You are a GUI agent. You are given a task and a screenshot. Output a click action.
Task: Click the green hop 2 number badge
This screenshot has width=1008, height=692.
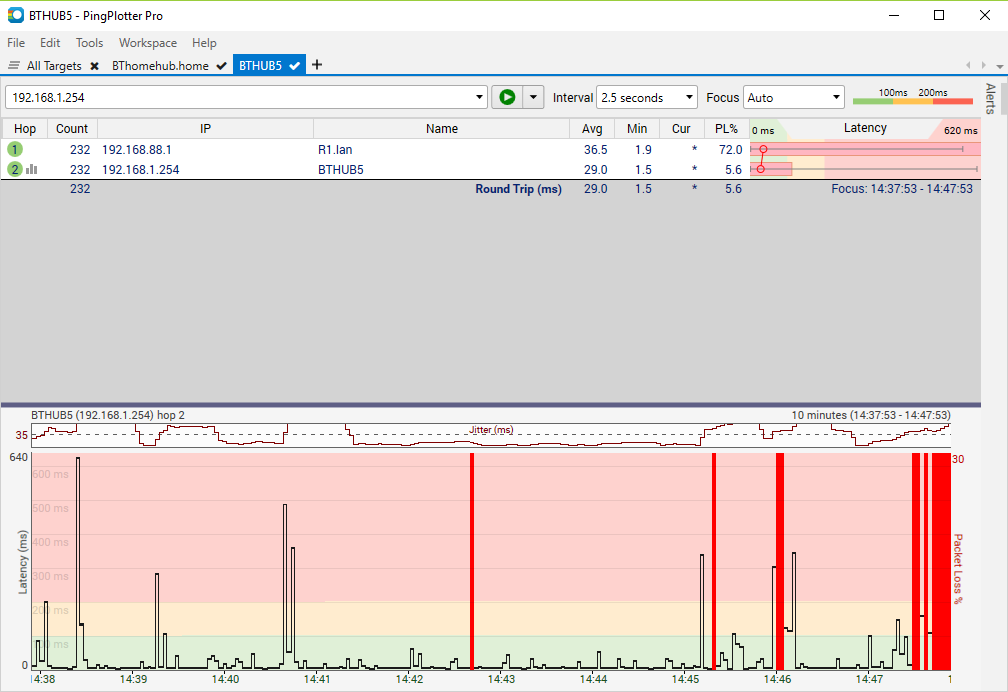(x=14, y=169)
